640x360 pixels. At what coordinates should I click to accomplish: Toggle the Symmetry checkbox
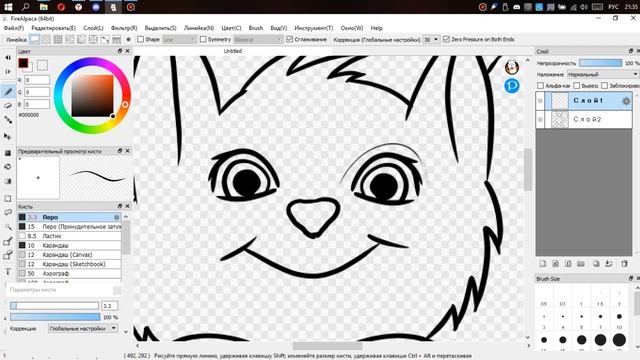pos(203,40)
